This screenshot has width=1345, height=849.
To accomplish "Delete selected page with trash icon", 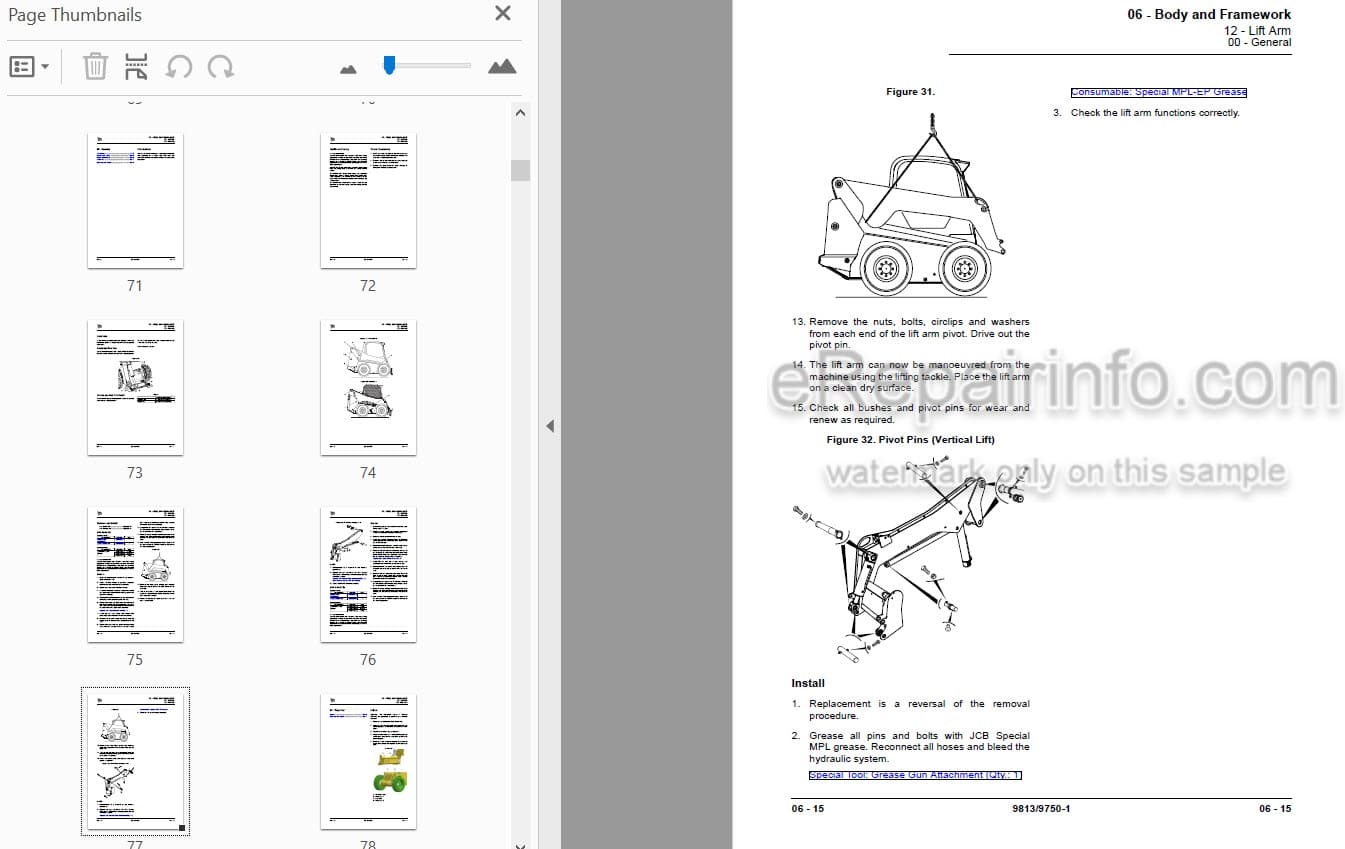I will [95, 67].
